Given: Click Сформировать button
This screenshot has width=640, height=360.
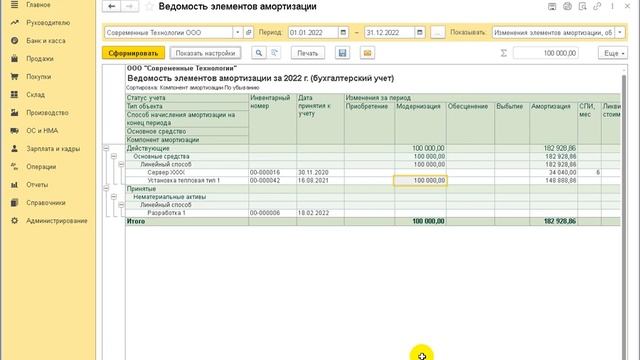Looking at the screenshot, I should click(133, 53).
